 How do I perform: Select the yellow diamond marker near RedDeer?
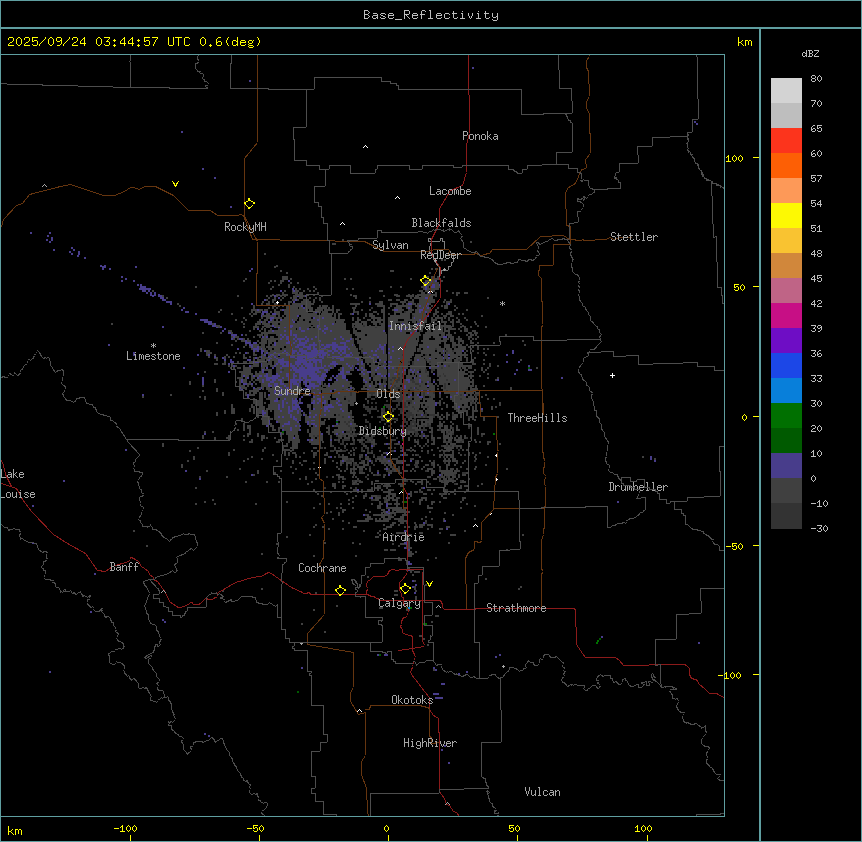(x=425, y=281)
